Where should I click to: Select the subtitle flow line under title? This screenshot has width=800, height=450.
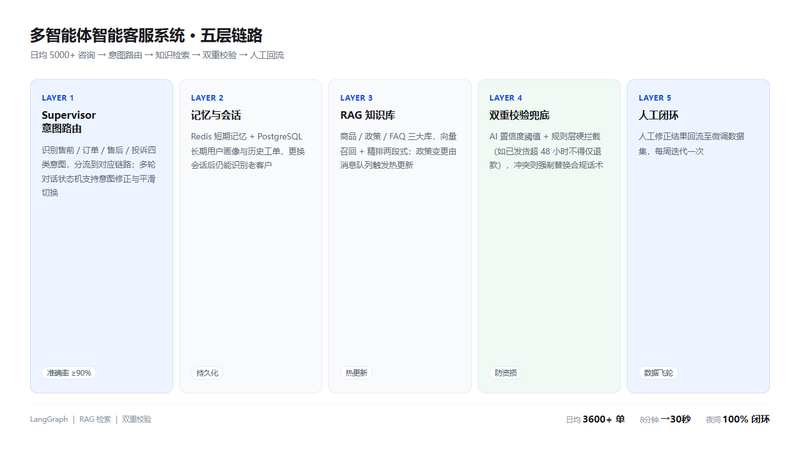[157, 55]
